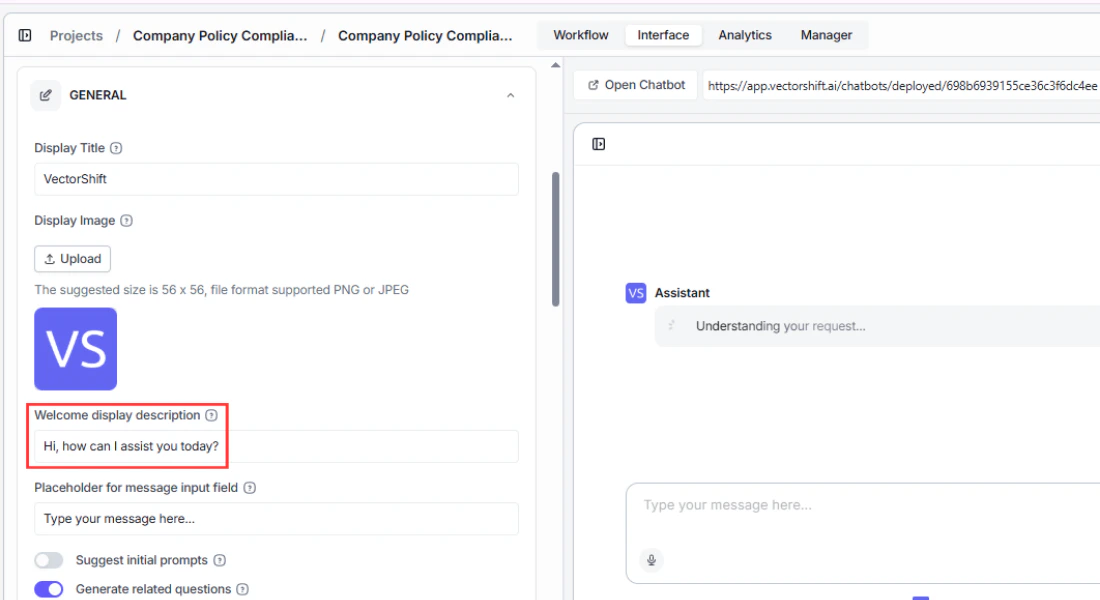Collapse the GENERAL section chevron
The image size is (1100, 600).
pyautogui.click(x=510, y=94)
